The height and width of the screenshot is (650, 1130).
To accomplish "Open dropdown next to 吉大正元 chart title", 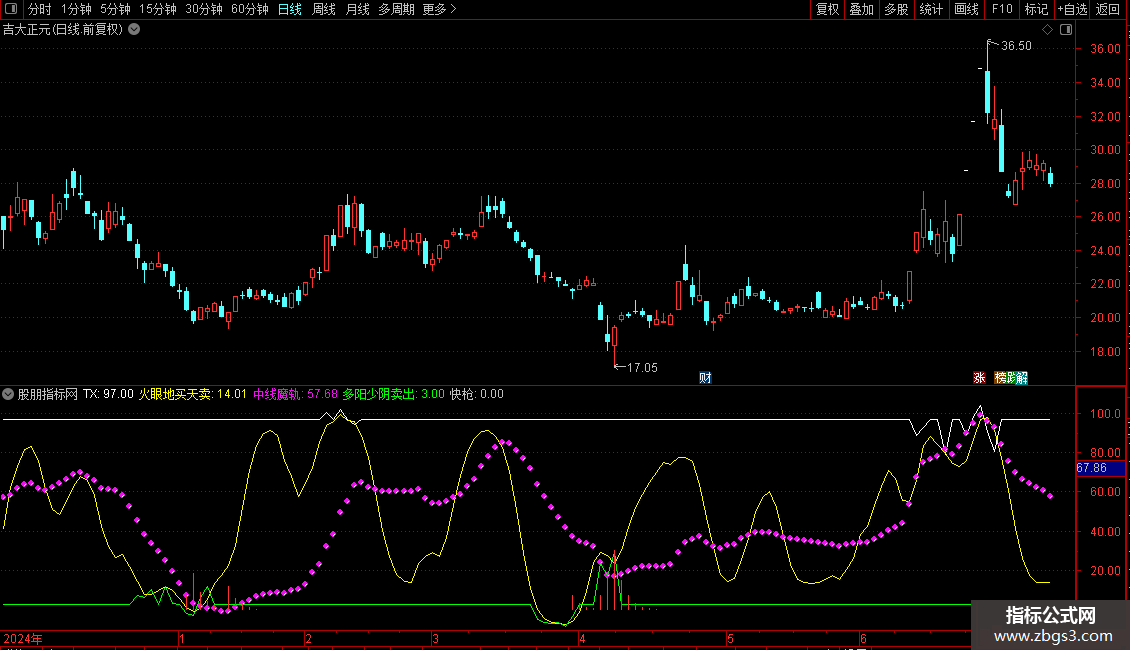I will point(134,30).
